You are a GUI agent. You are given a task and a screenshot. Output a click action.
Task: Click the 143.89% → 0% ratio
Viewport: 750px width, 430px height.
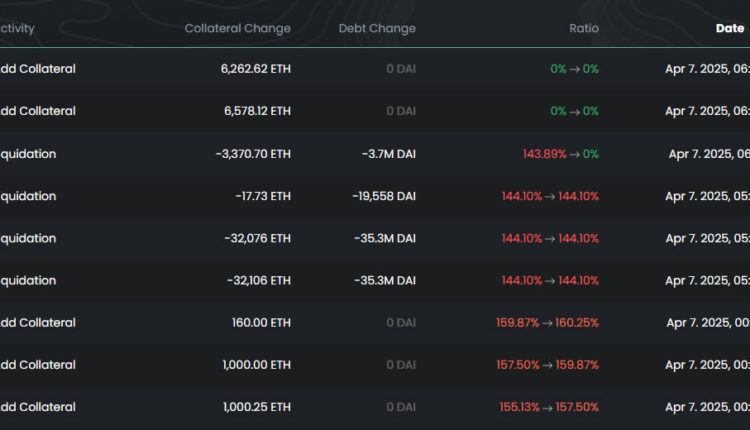tap(560, 154)
